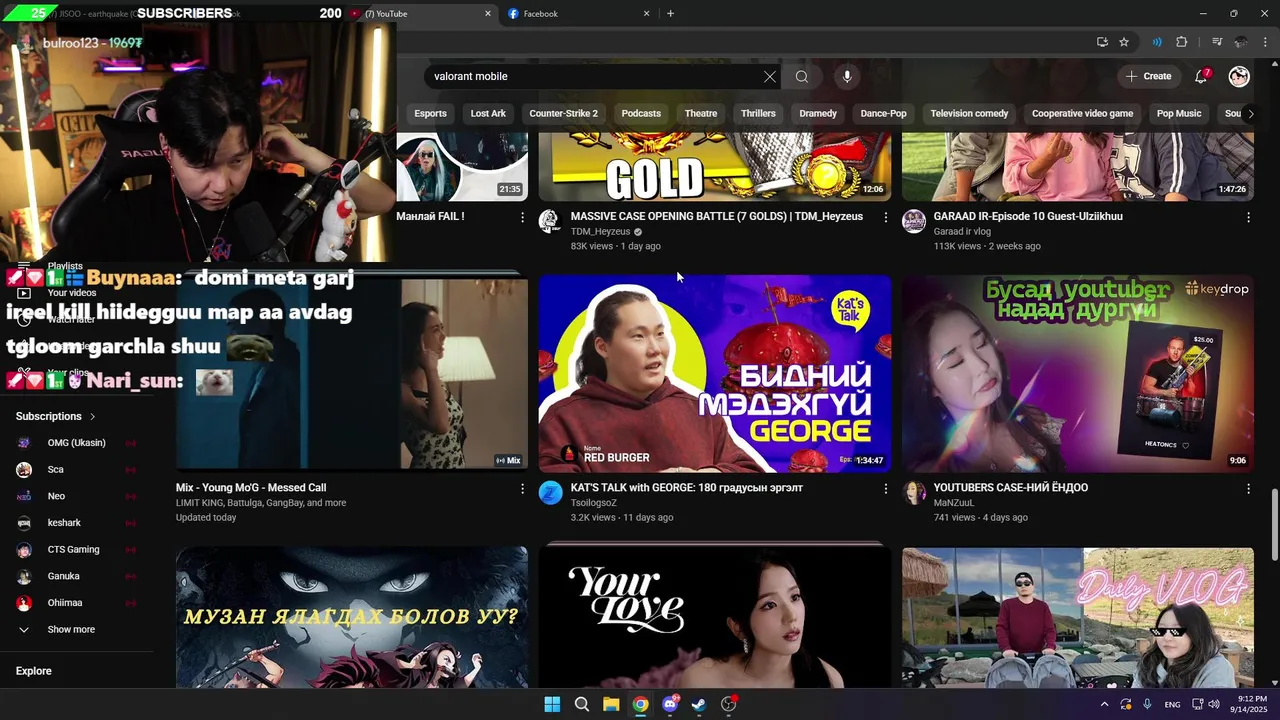Click the page vertical scrollbar thumb
This screenshot has width=1280, height=720.
(x=1274, y=525)
